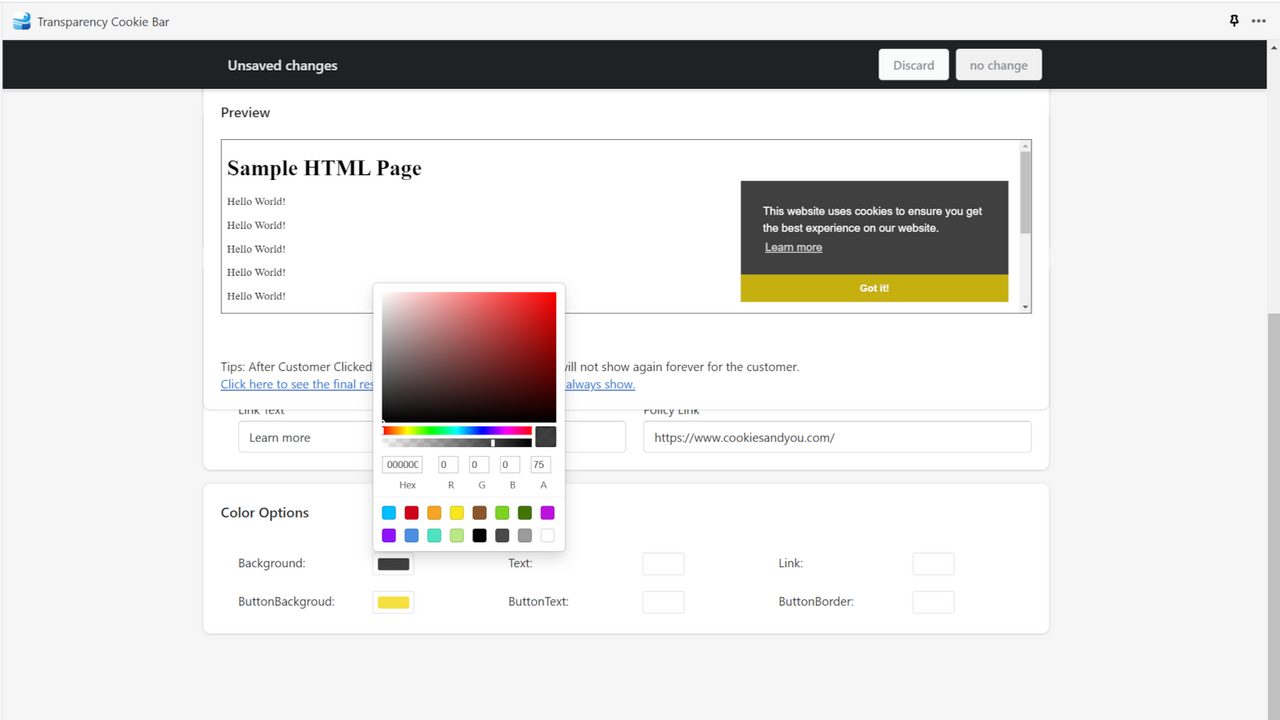1280x720 pixels.
Task: Open the Background color swatch
Action: [393, 564]
